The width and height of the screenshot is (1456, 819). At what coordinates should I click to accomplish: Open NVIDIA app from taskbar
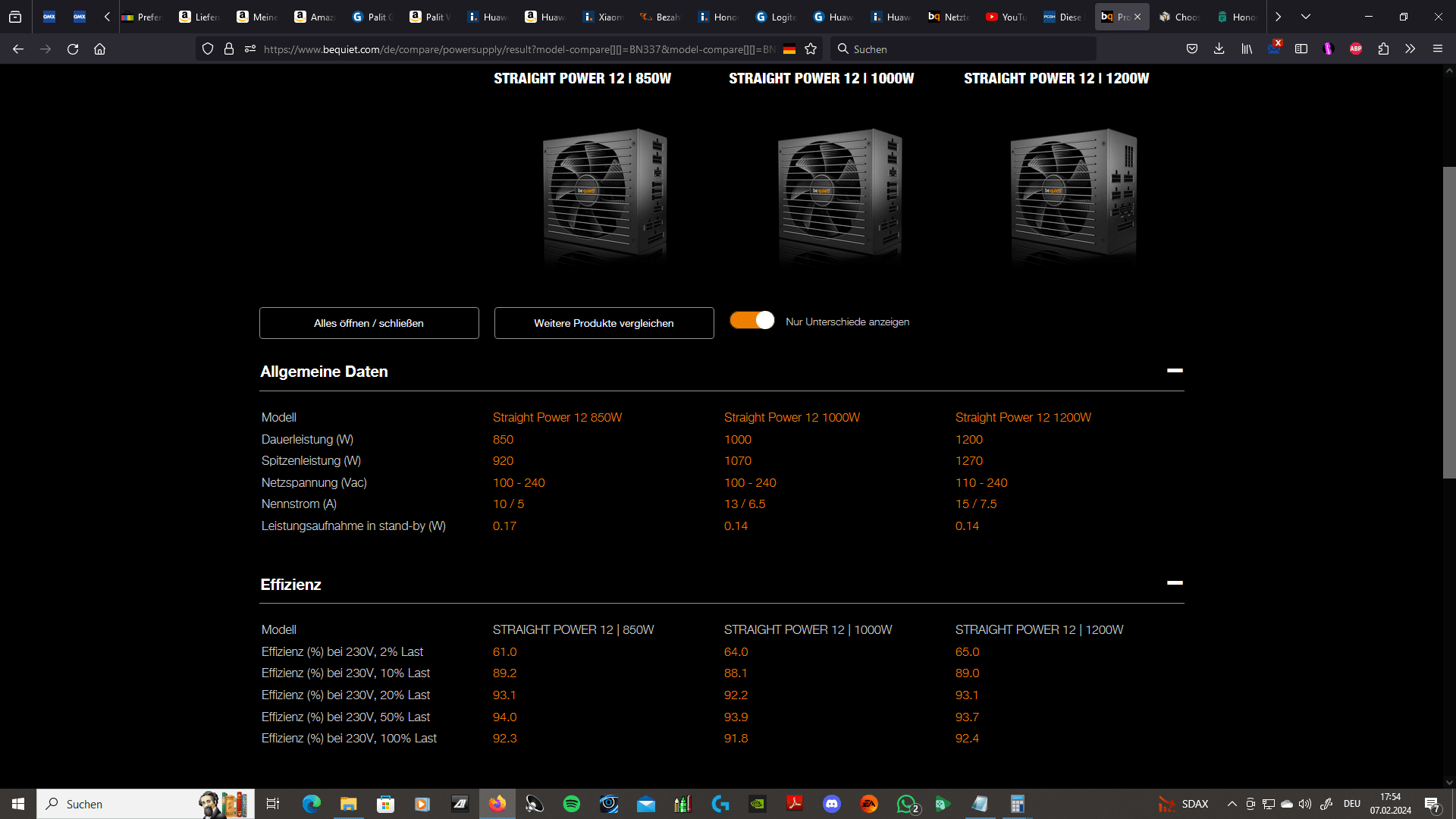tap(758, 804)
